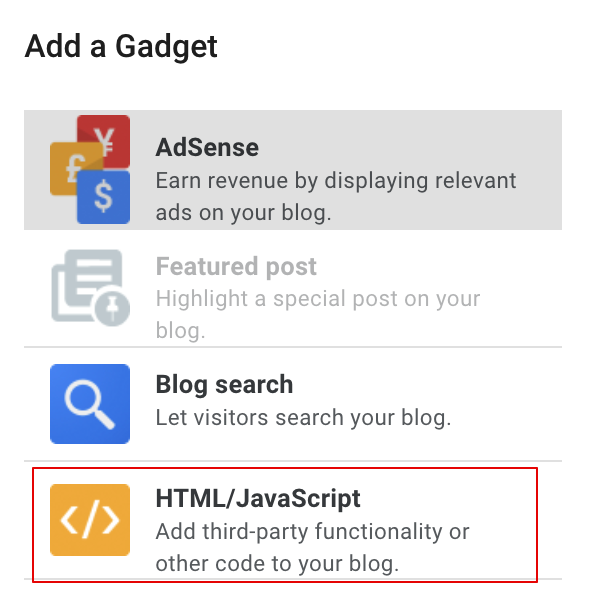Click the pin badge on Featured post icon

click(112, 308)
